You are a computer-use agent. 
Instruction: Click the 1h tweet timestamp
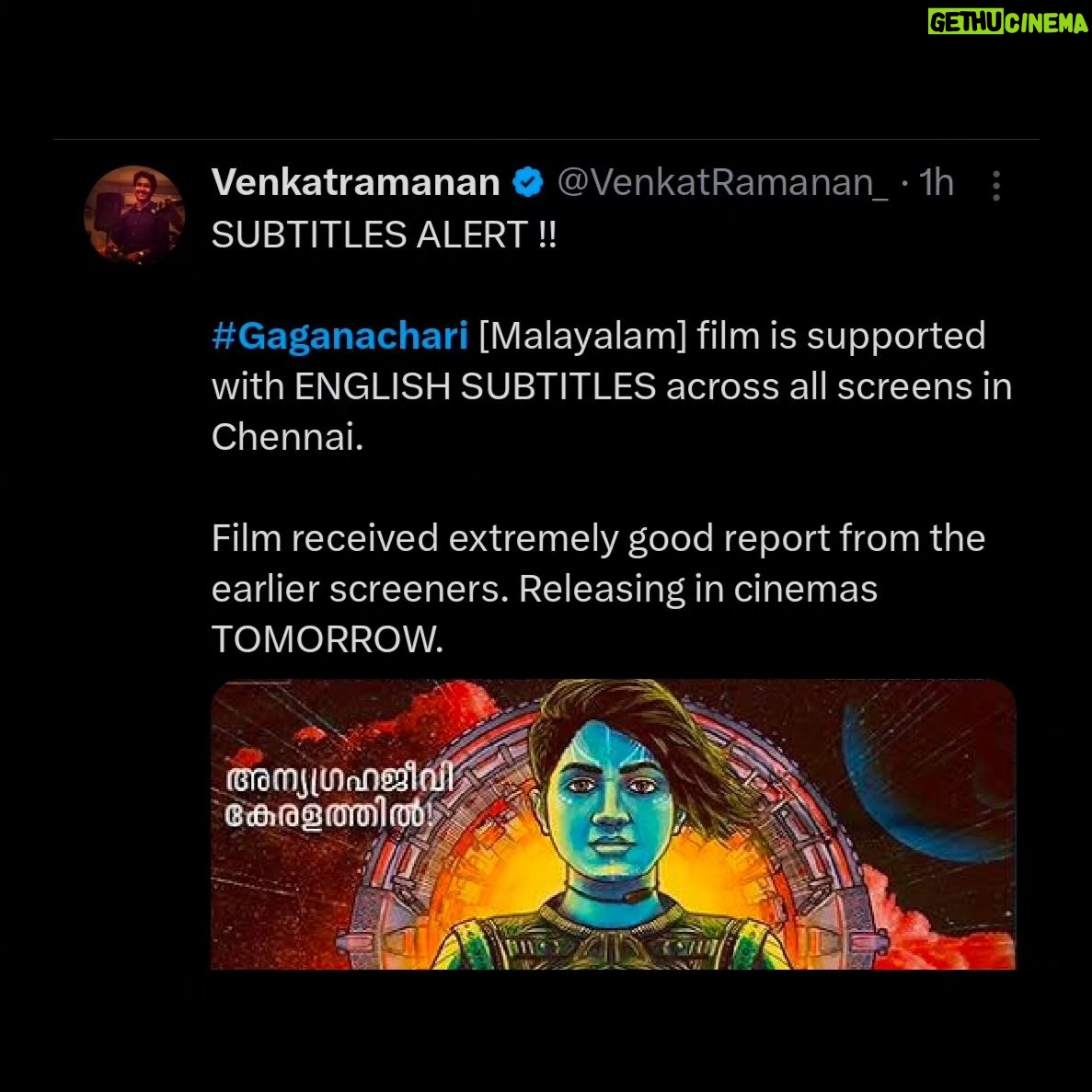pyautogui.click(x=936, y=182)
